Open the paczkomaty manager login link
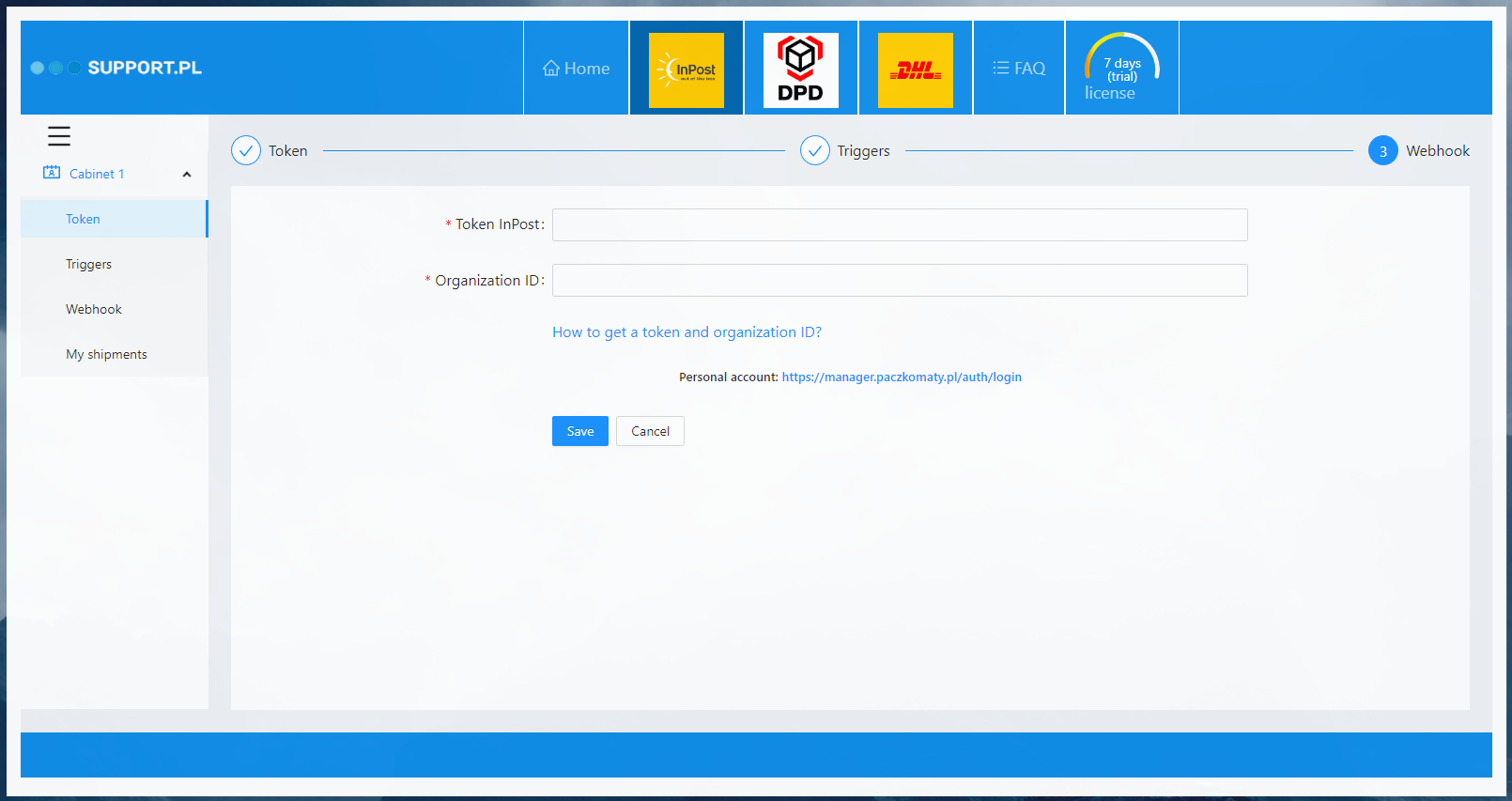1512x801 pixels. click(x=901, y=377)
